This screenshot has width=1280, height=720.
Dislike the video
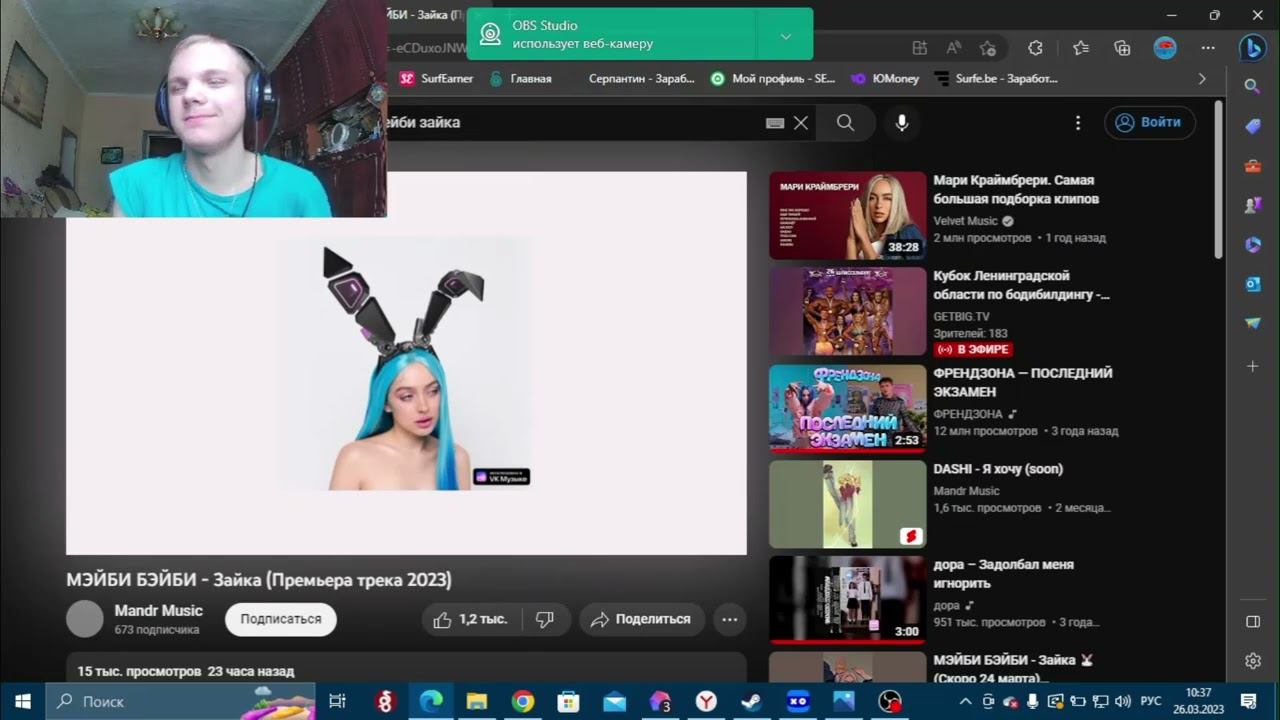[x=545, y=619]
